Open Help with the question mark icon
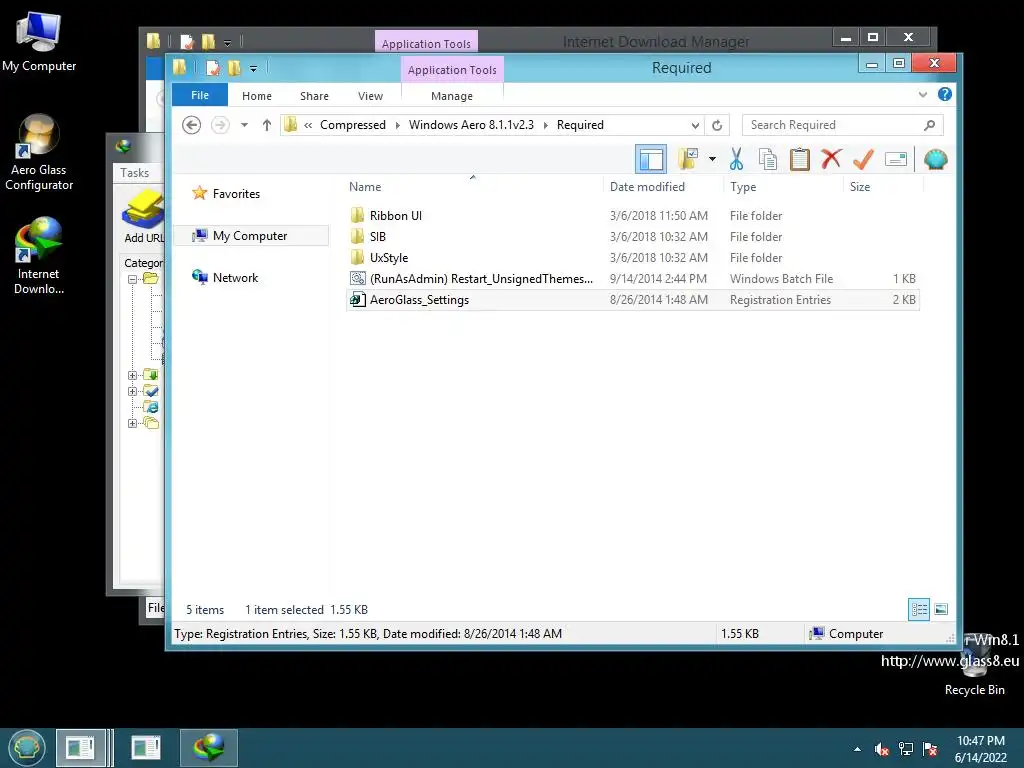 pyautogui.click(x=944, y=94)
